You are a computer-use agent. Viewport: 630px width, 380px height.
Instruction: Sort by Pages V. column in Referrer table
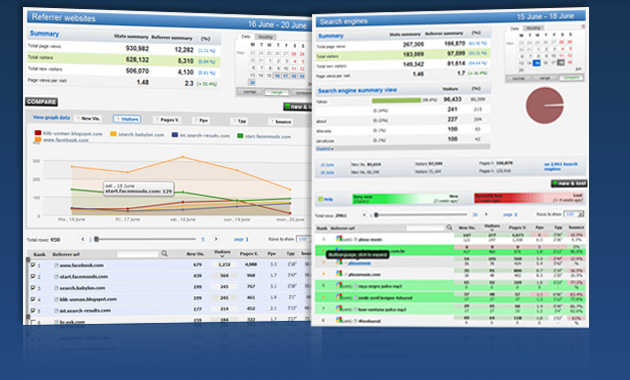pos(249,253)
